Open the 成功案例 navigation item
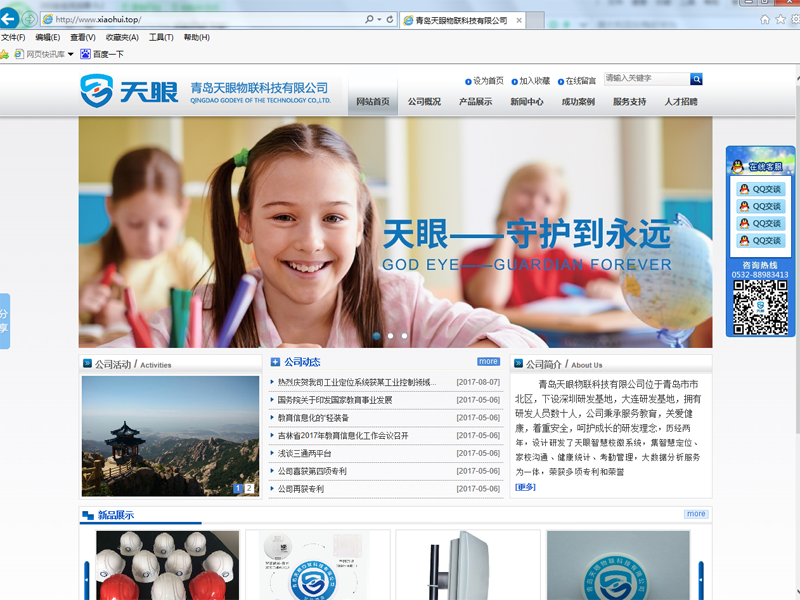The height and width of the screenshot is (600, 800). tap(578, 102)
